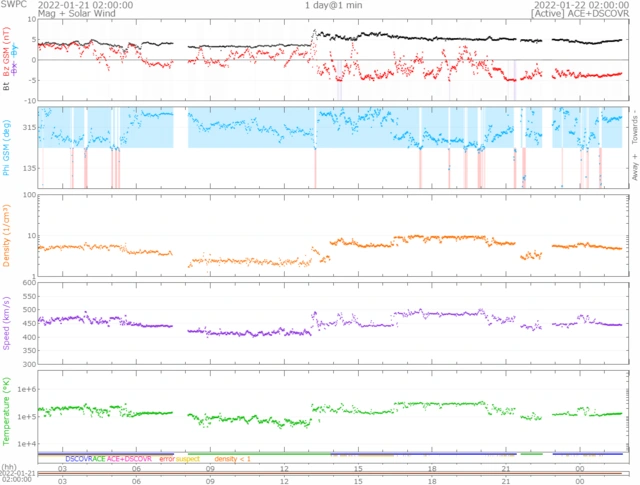Click the 12 hour tick on timeline
The height and width of the screenshot is (485, 640).
click(x=284, y=468)
